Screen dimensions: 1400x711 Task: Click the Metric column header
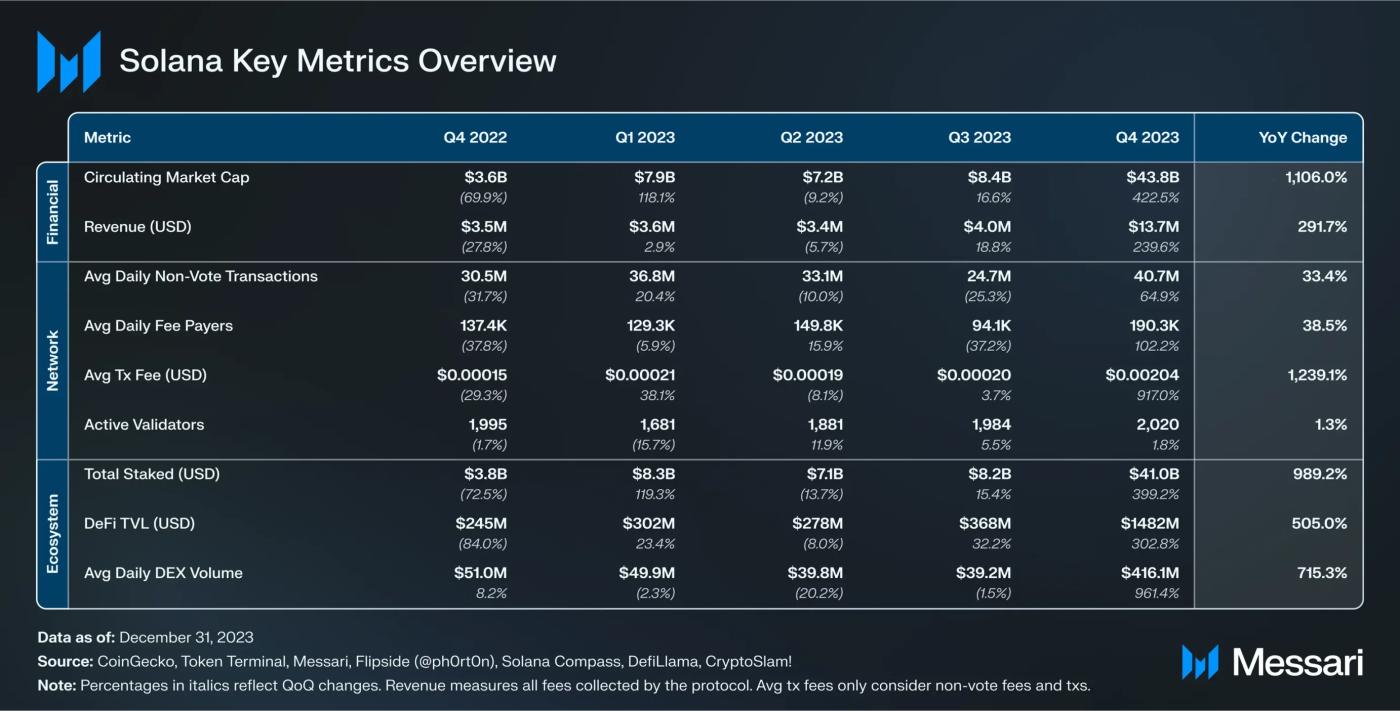coord(107,138)
